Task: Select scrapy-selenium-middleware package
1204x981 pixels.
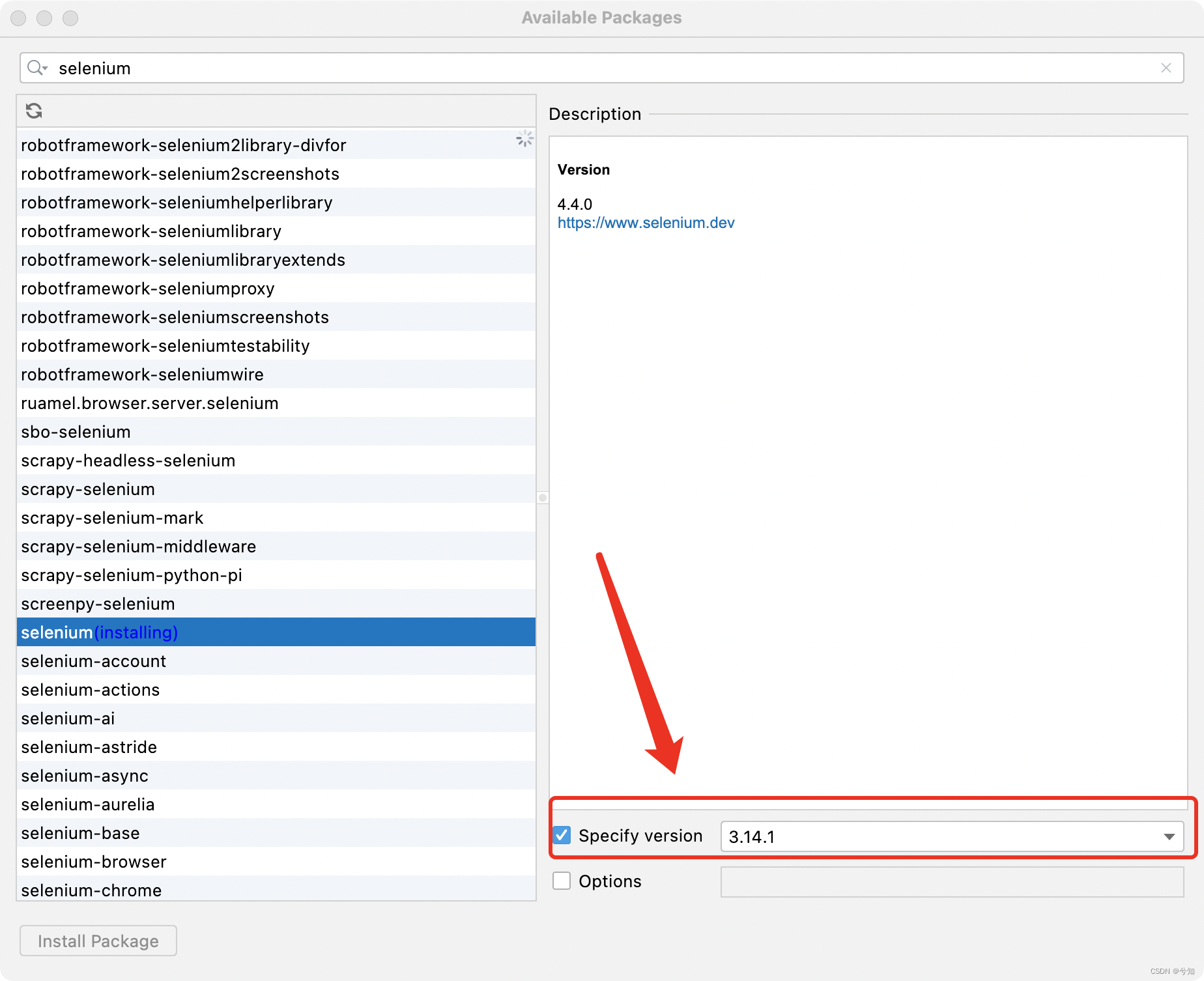Action: tap(276, 546)
